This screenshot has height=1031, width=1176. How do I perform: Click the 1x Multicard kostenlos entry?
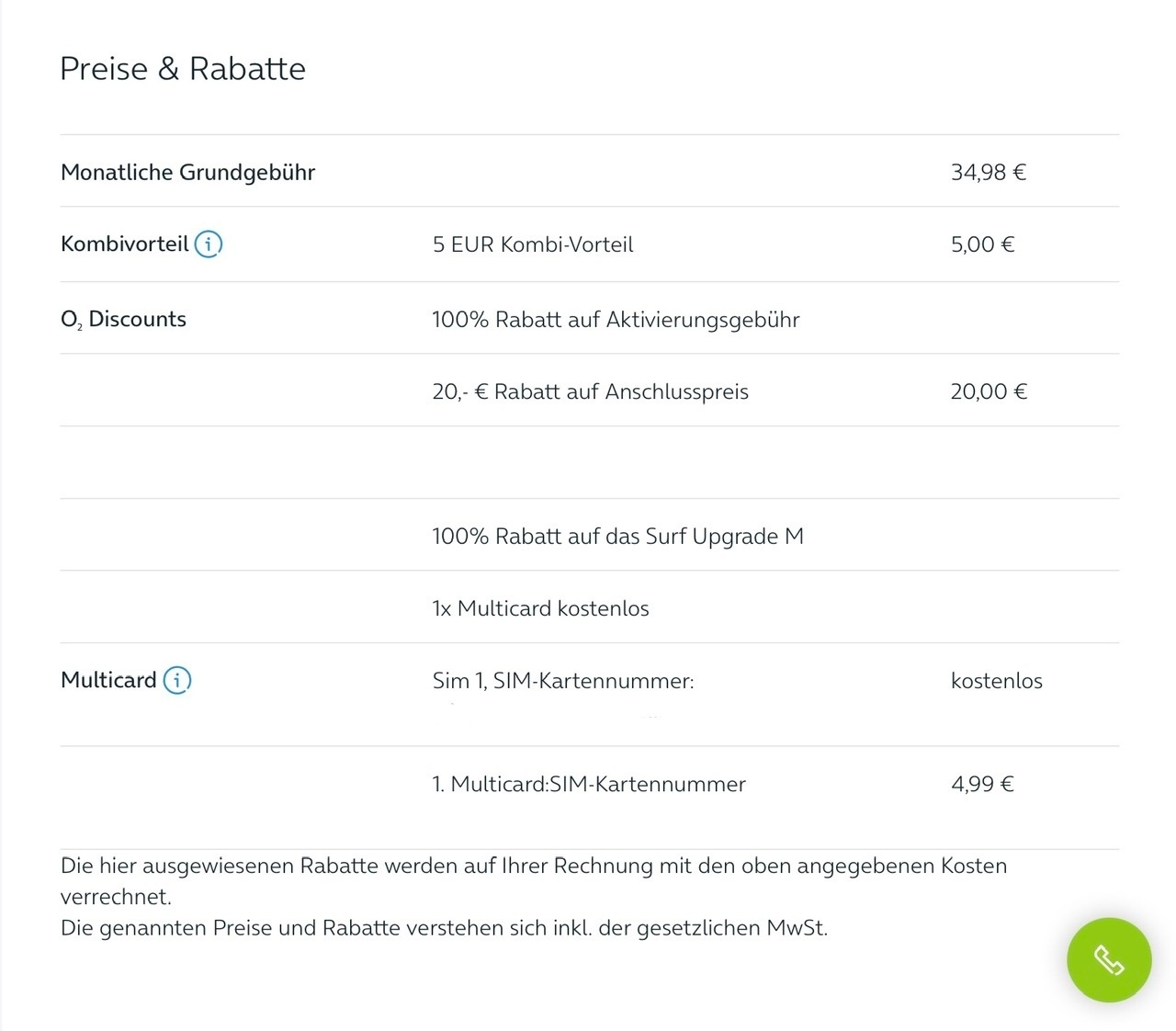point(540,608)
